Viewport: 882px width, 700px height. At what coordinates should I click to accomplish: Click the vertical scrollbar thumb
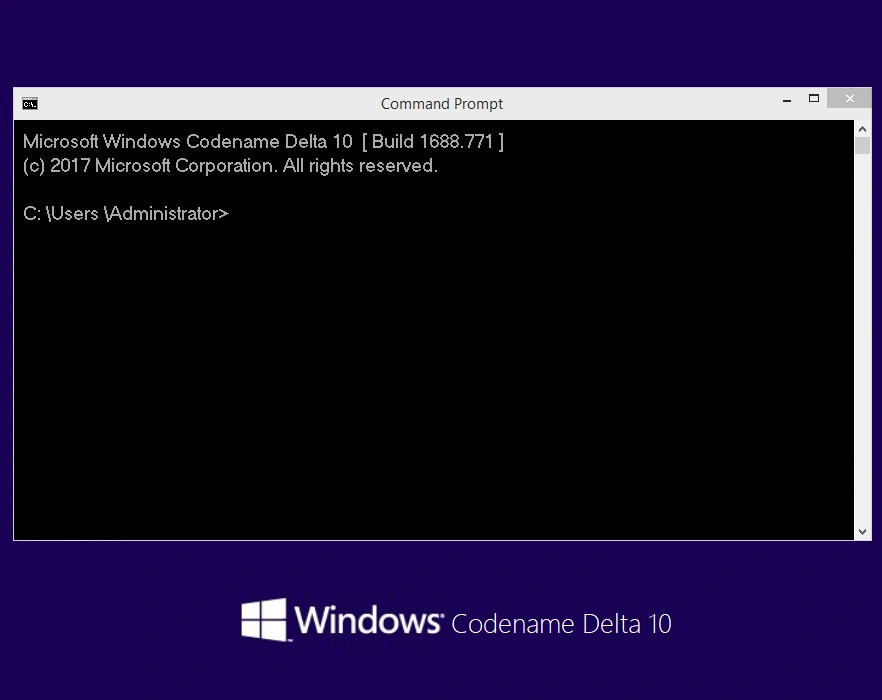[862, 145]
